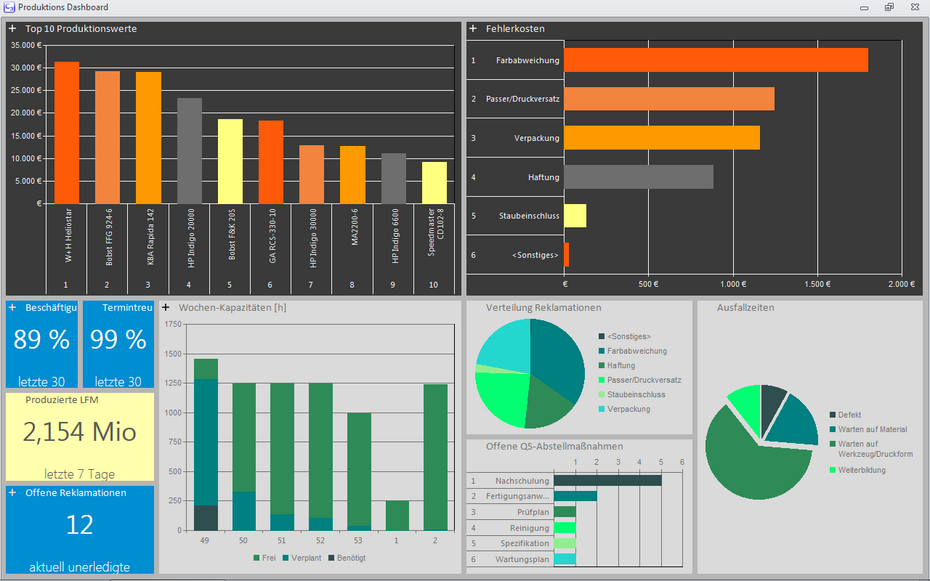Click the Produktions Dashboard app icon
The image size is (930, 581).
[9, 7]
